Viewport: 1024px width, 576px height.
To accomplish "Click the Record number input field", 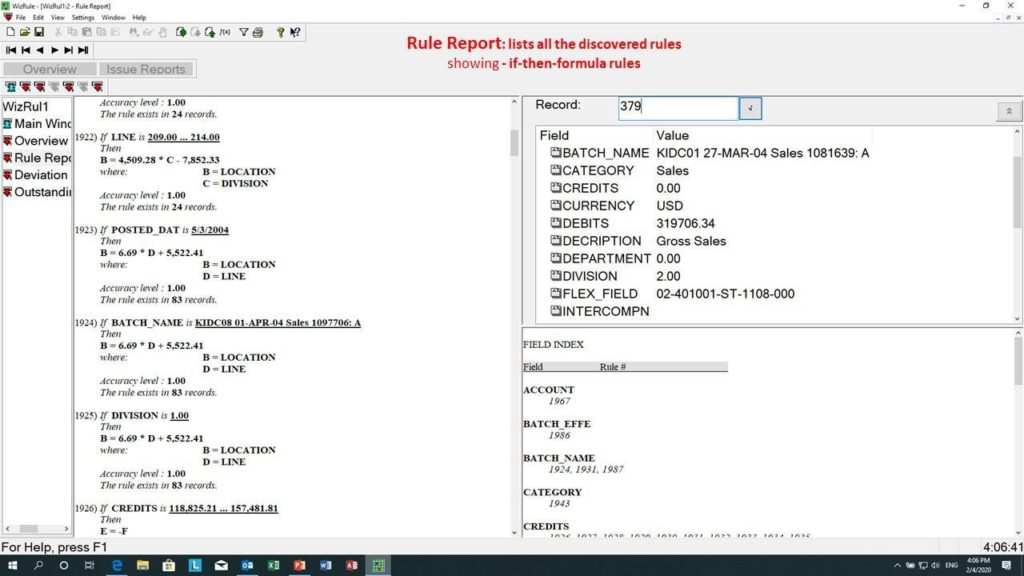I will point(677,107).
